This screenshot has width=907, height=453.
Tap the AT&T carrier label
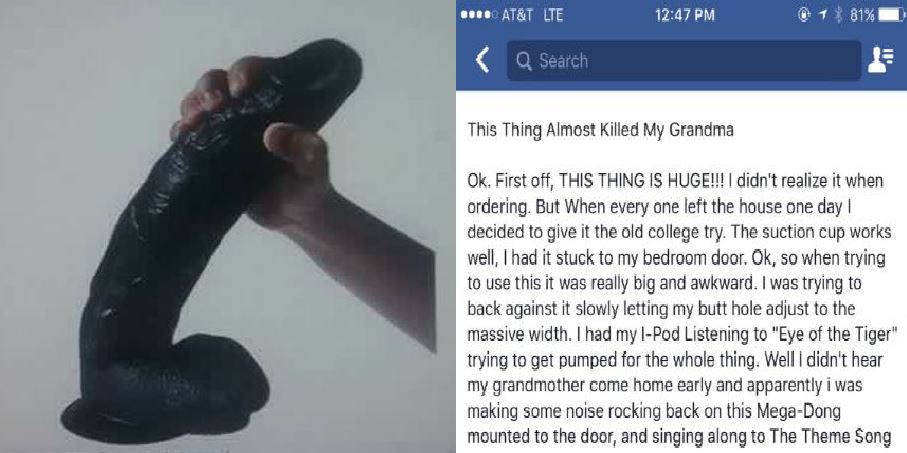(518, 15)
